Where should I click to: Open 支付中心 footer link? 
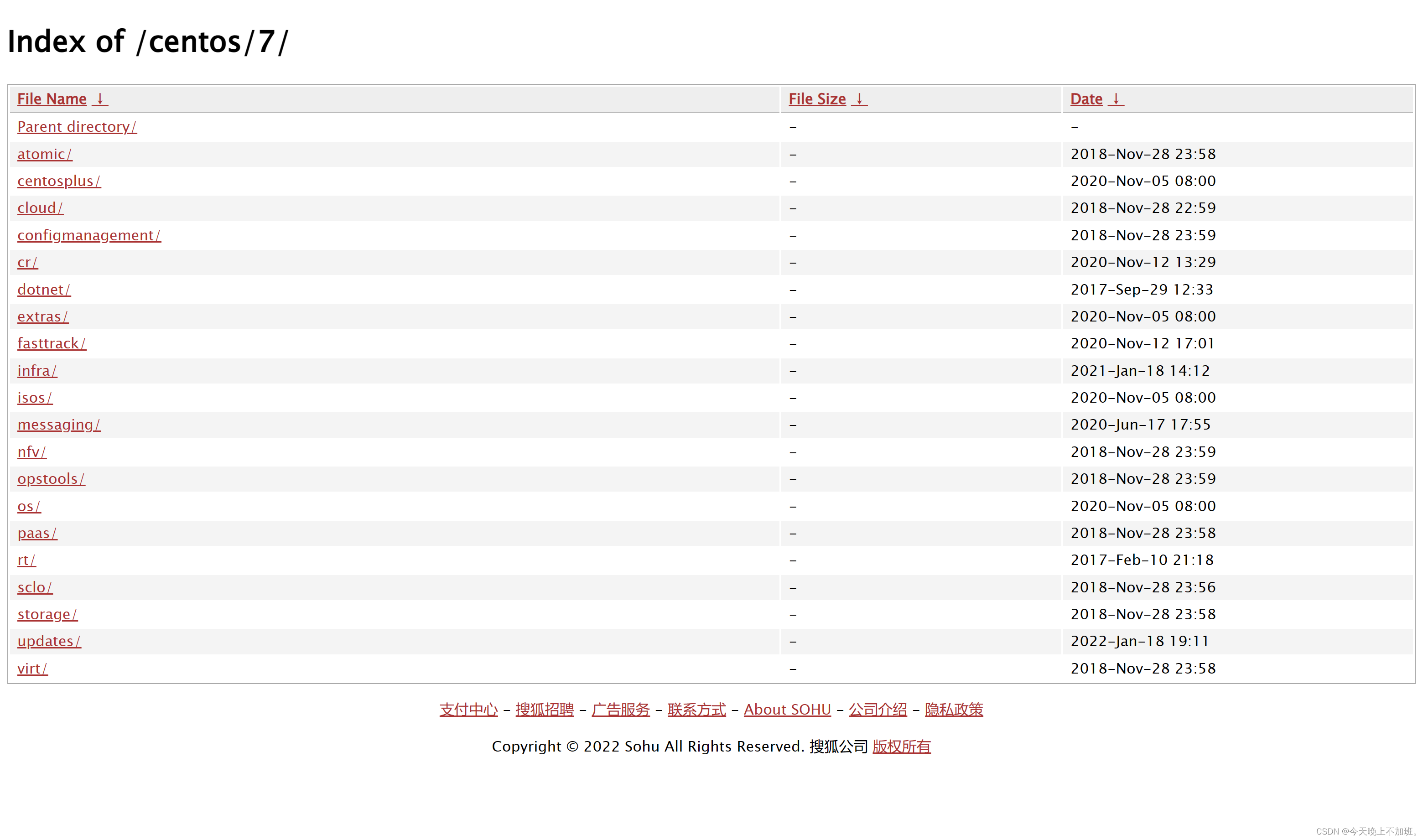pos(468,709)
